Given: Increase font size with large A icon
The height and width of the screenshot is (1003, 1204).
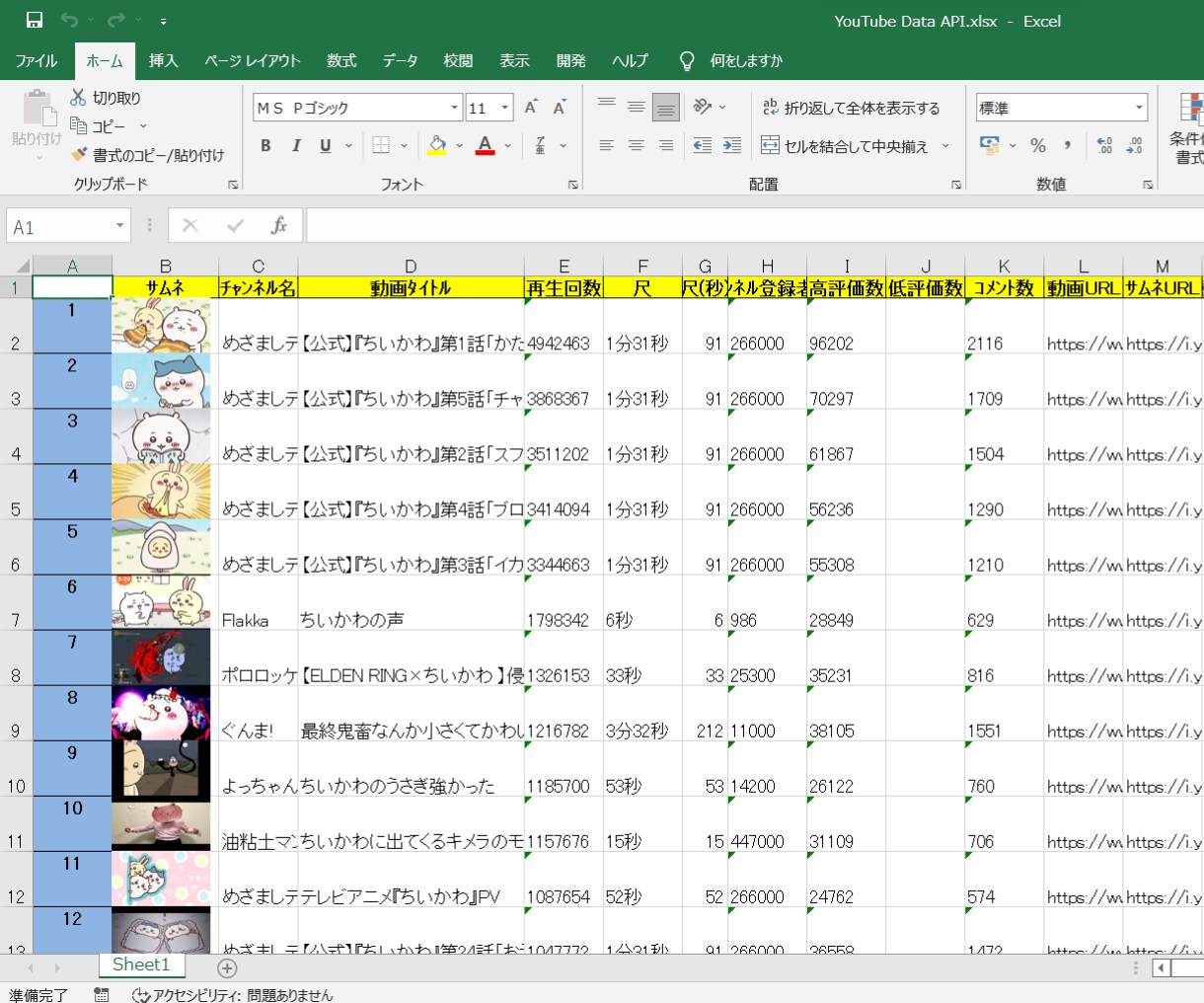Looking at the screenshot, I should 531,107.
